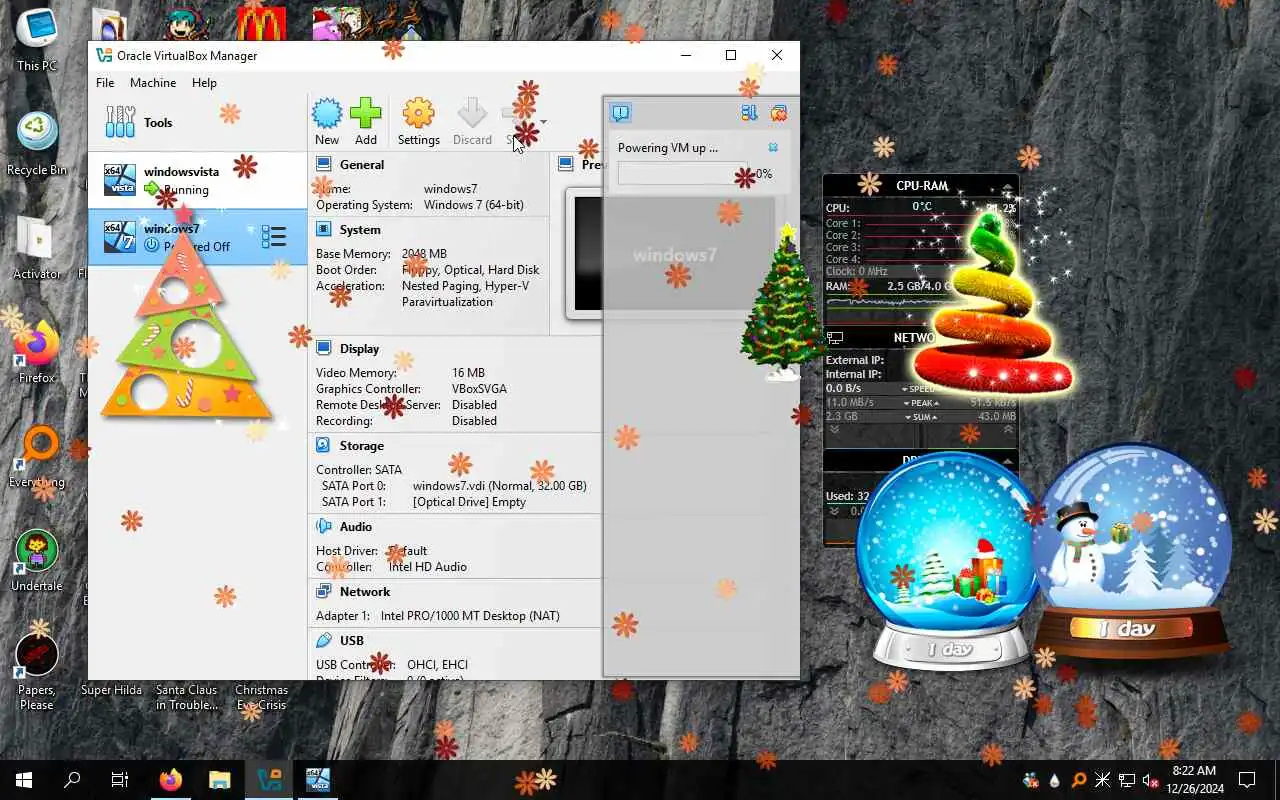1280x800 pixels.
Task: Open the Display section settings
Action: pos(359,348)
